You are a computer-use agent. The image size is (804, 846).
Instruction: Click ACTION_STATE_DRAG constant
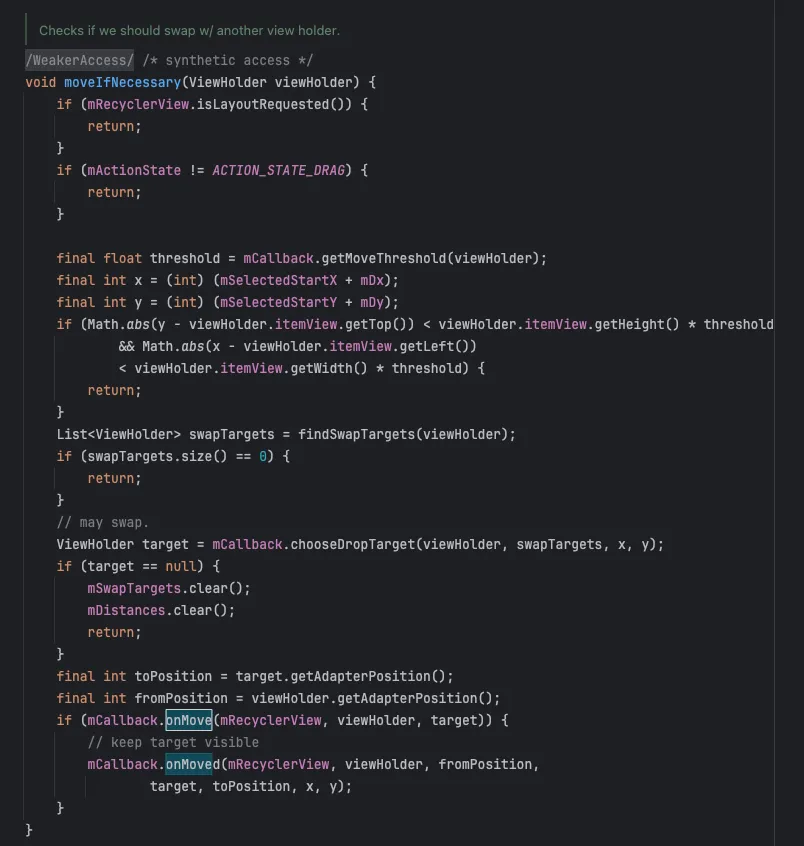[x=278, y=170]
